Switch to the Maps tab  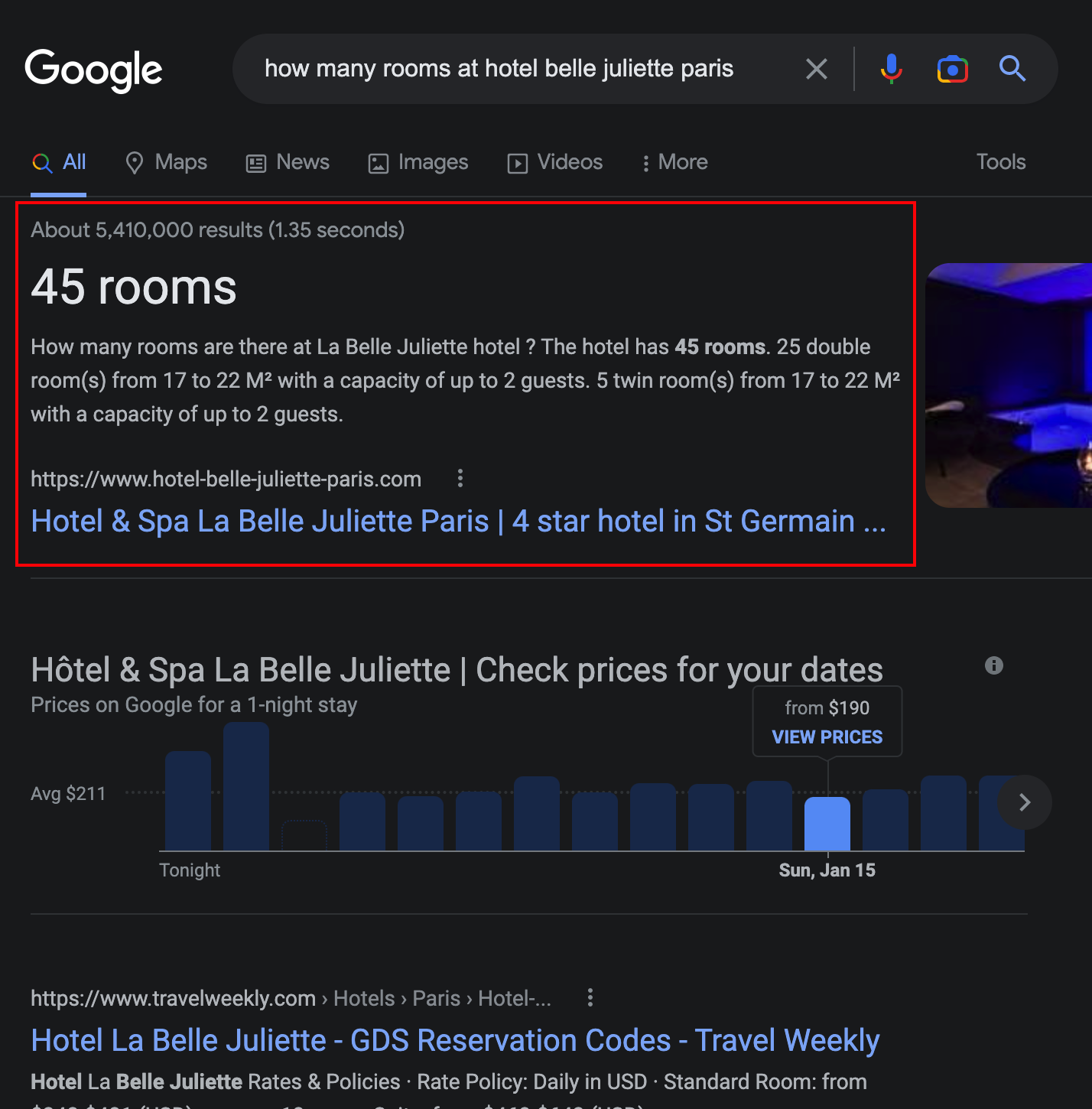167,162
